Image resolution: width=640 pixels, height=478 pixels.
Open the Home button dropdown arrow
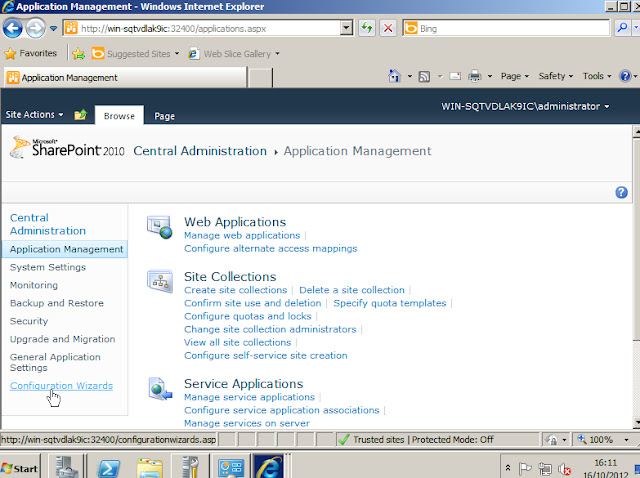coord(409,76)
